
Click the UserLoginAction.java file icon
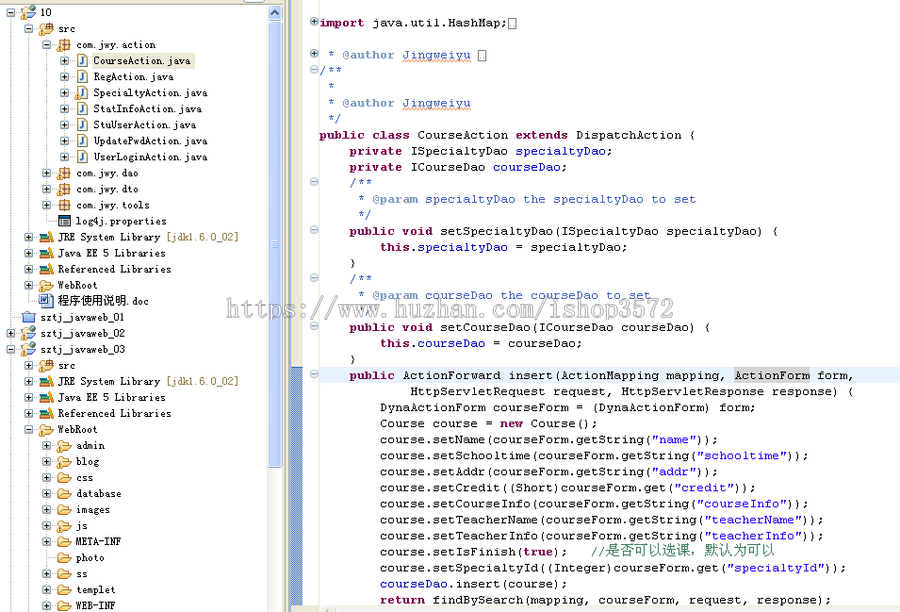pyautogui.click(x=82, y=157)
